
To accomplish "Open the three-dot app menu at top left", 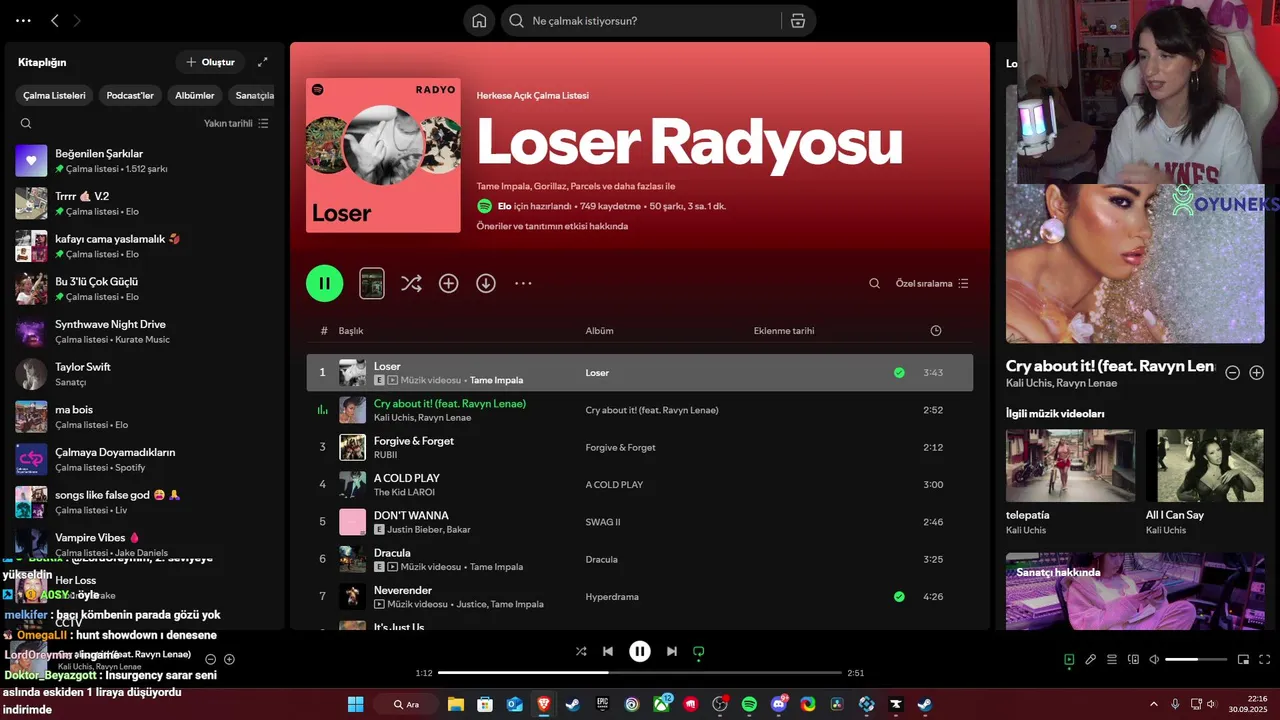I will point(23,20).
